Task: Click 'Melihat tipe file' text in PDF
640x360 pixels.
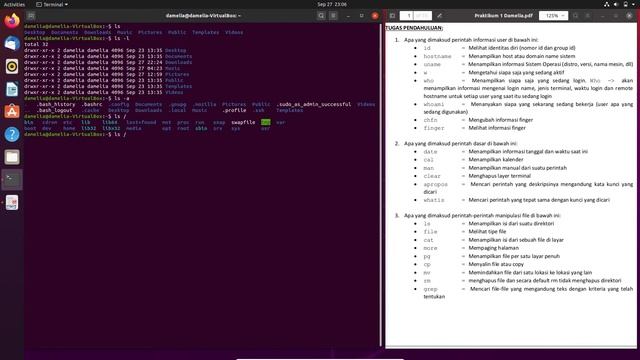Action: pyautogui.click(x=487, y=231)
